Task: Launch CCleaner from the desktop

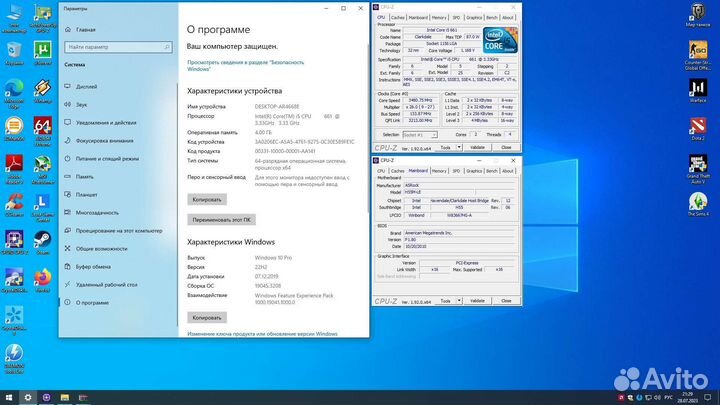Action: pos(14,204)
